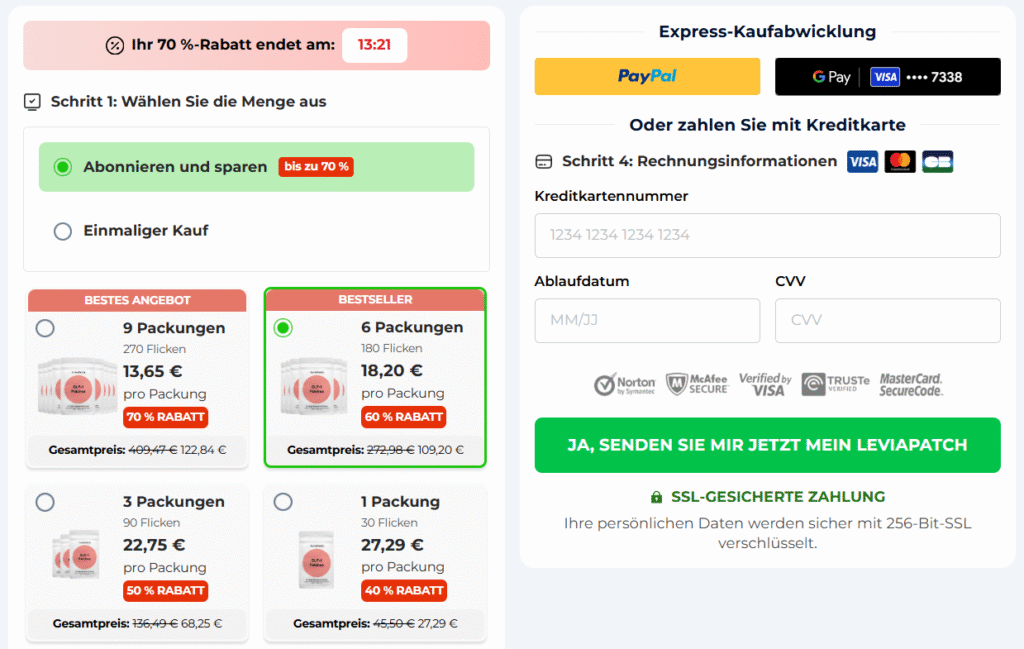Click the TRUSTe verified badge

[x=835, y=384]
